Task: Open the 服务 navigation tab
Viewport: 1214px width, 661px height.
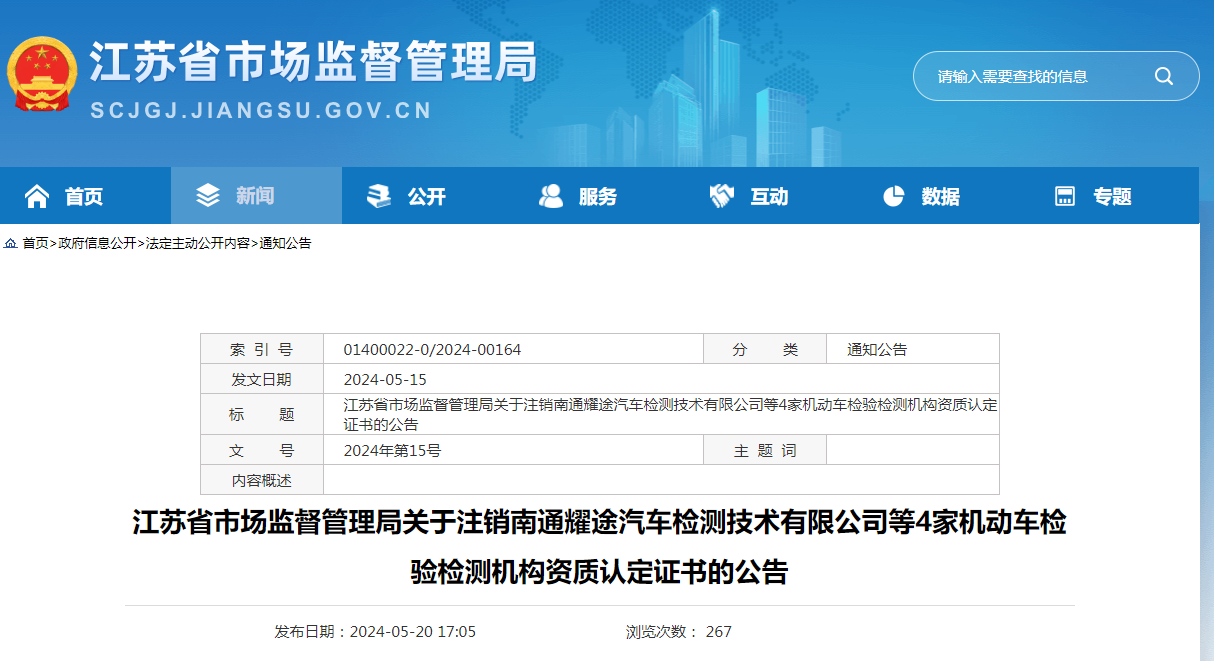Action: point(599,196)
